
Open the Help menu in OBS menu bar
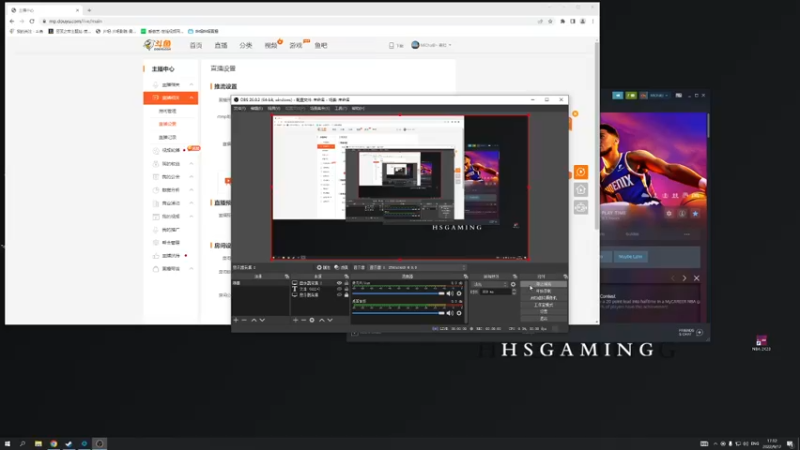[x=358, y=108]
